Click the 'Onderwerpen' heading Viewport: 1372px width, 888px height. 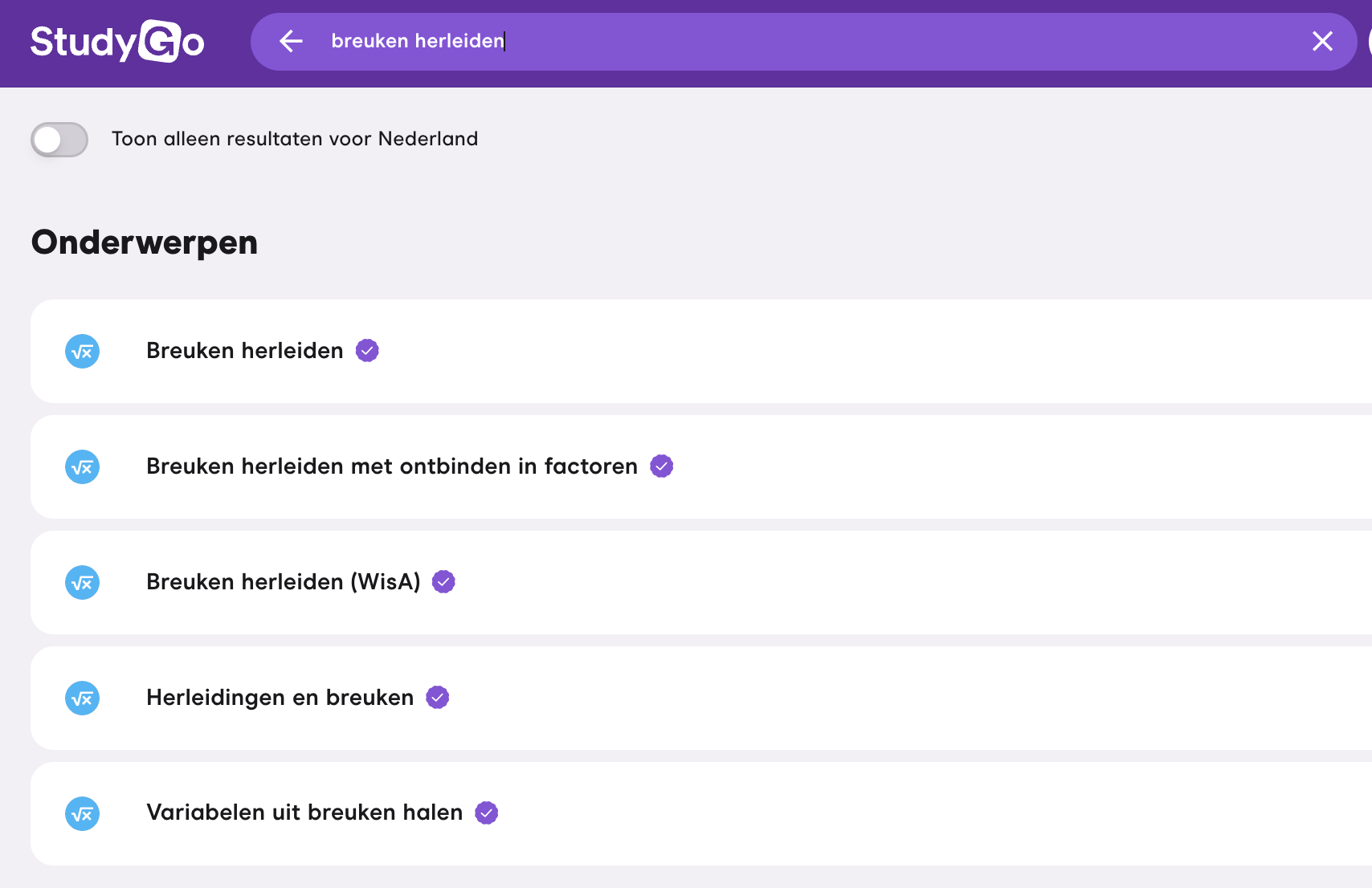(x=145, y=242)
